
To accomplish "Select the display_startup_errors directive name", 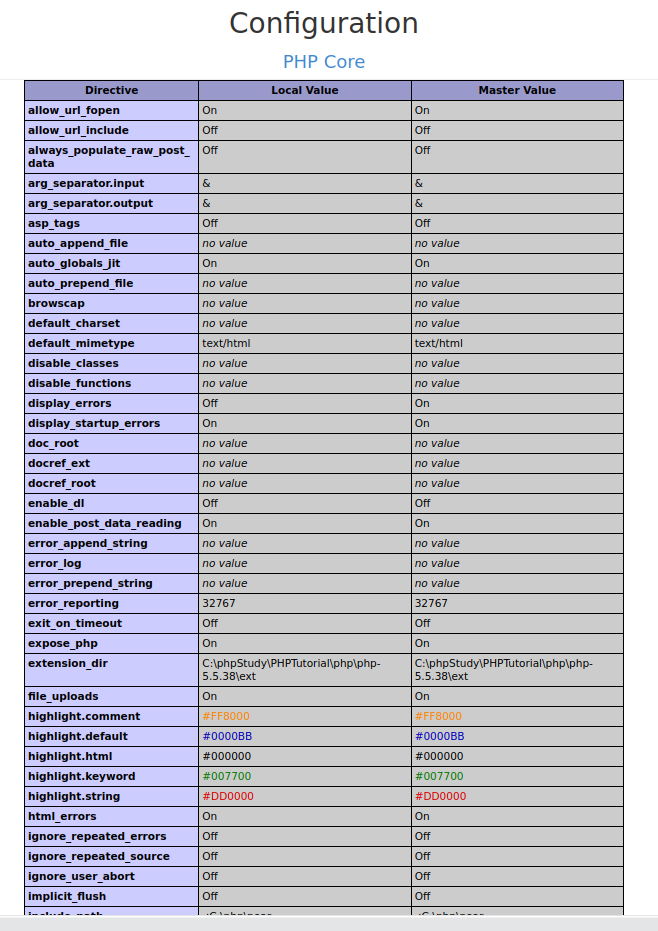I will pos(94,423).
